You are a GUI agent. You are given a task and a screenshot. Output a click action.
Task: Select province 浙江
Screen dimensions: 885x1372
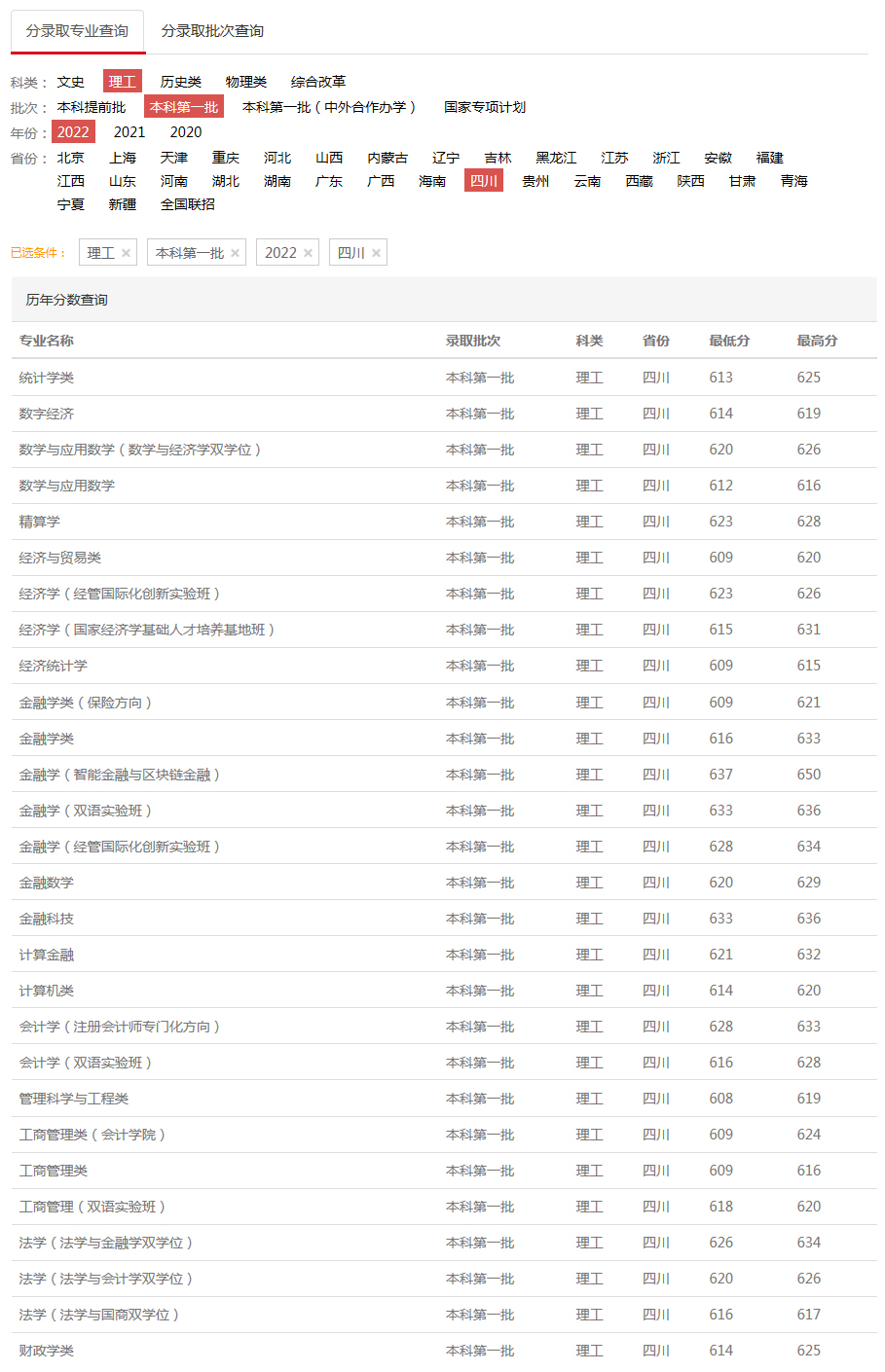pyautogui.click(x=666, y=158)
